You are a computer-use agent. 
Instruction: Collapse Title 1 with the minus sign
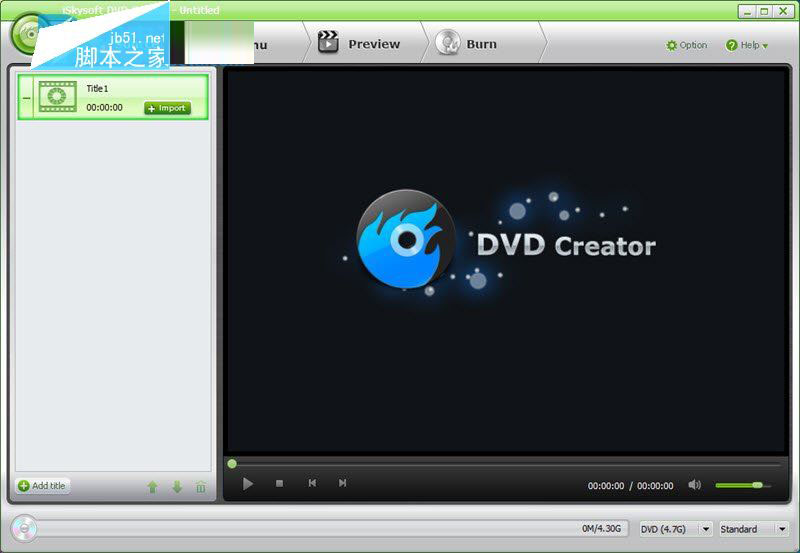coord(26,98)
